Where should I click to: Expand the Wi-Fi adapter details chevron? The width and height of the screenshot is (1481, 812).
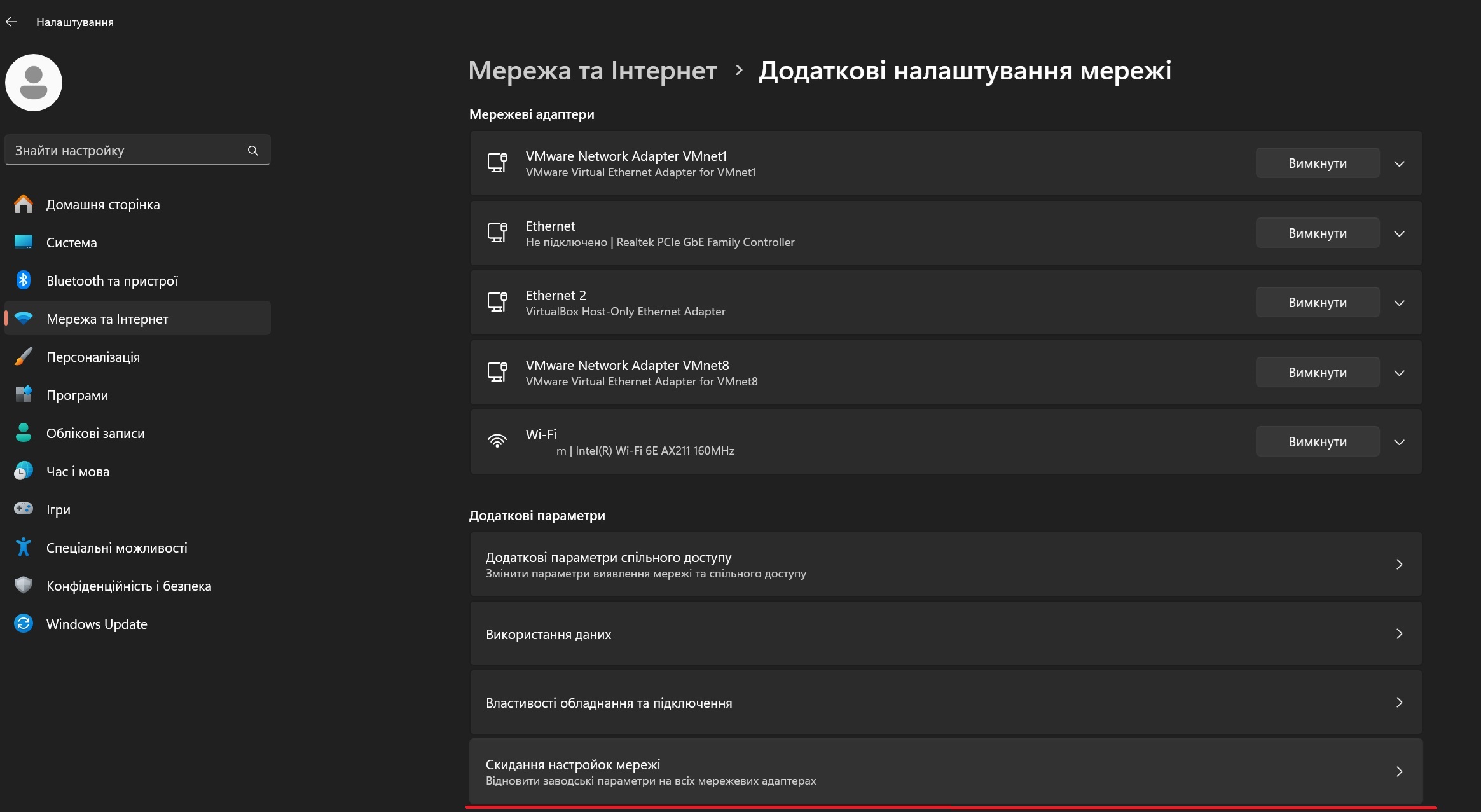1399,442
